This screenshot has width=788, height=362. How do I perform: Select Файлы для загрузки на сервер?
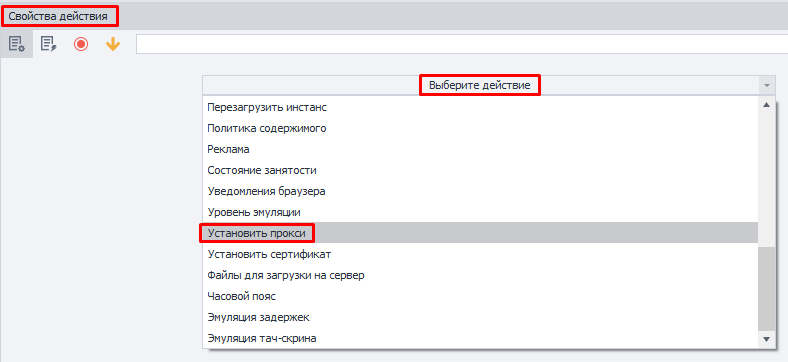coord(286,276)
